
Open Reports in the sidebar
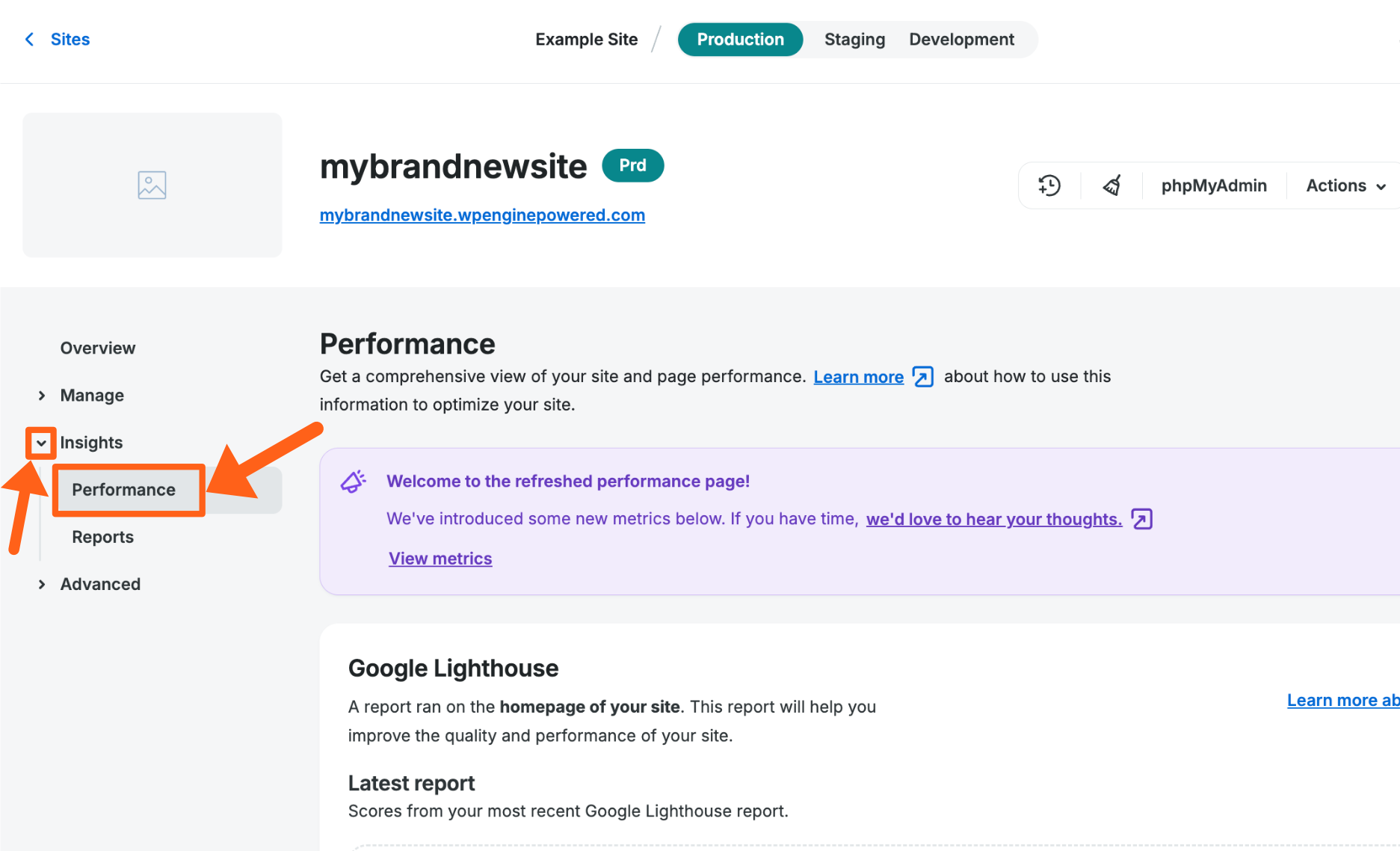point(102,537)
